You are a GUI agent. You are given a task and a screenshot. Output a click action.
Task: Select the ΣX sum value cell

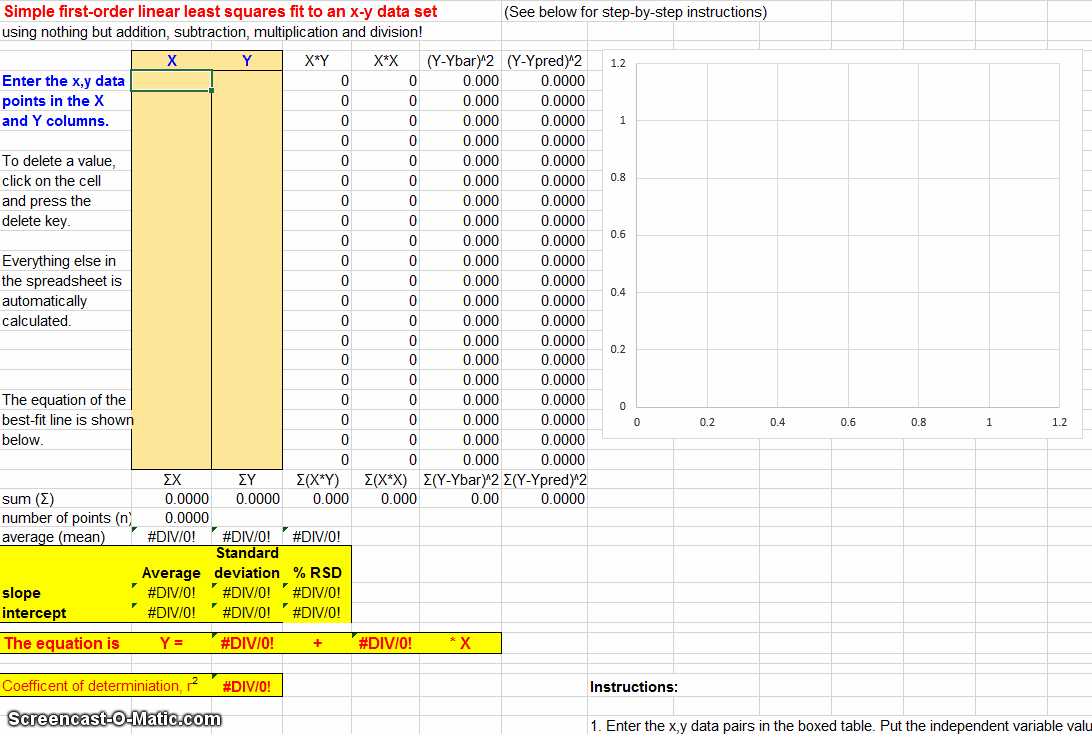pyautogui.click(x=171, y=499)
